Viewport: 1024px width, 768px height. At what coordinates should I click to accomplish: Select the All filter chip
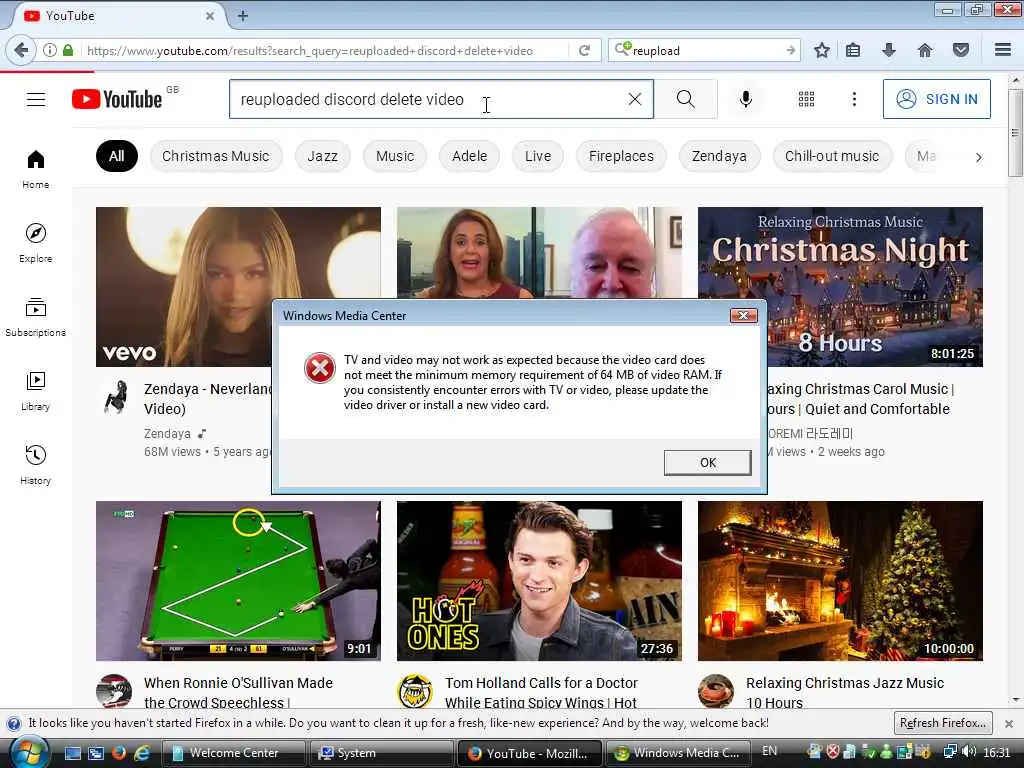coord(117,156)
